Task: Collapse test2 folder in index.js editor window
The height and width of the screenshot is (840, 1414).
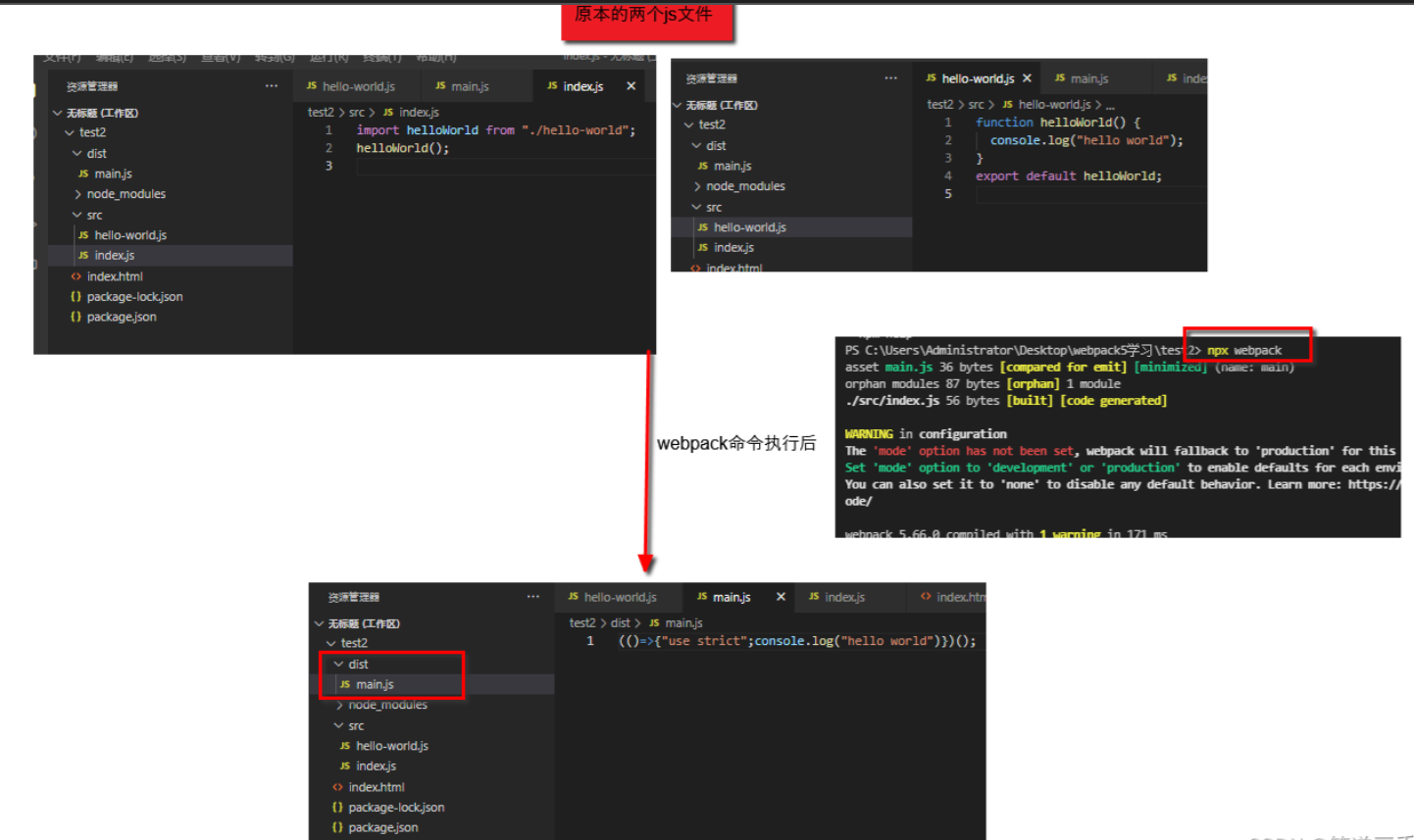Action: click(x=69, y=132)
